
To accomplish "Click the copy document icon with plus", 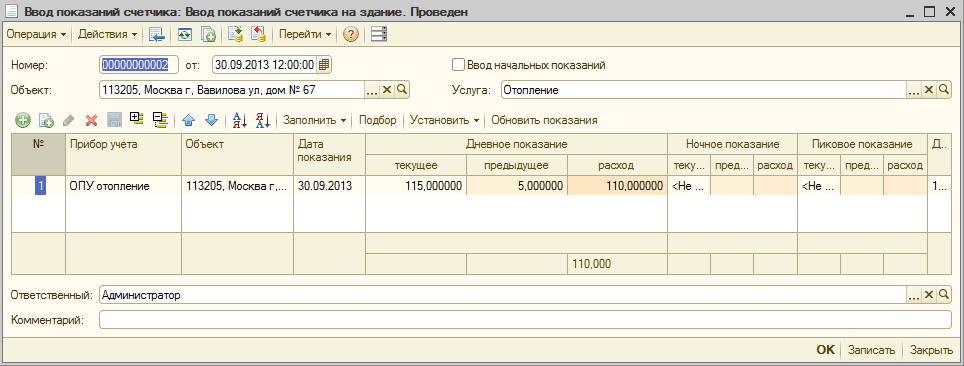I will click(x=209, y=34).
